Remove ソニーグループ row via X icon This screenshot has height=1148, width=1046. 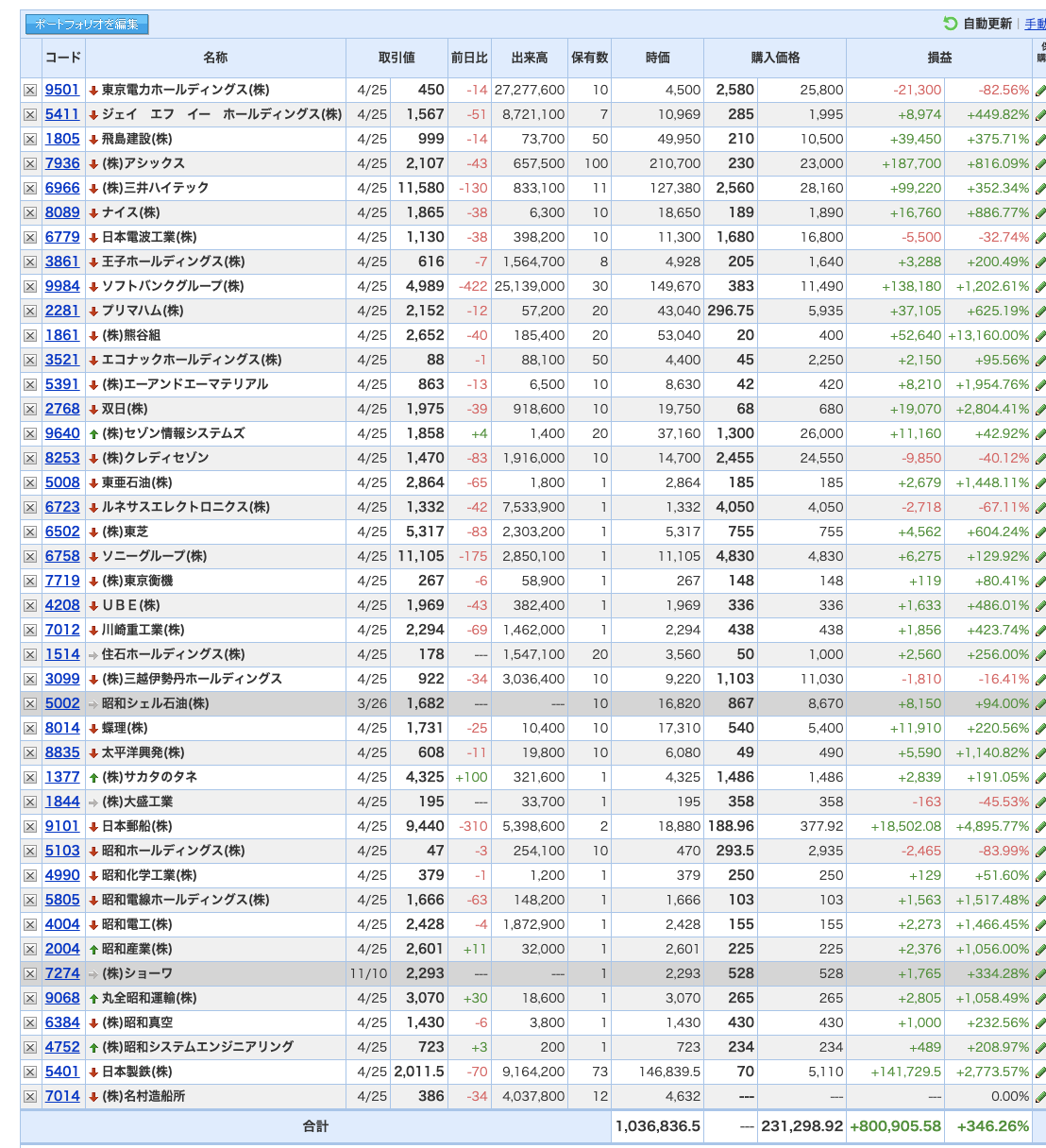tap(30, 556)
